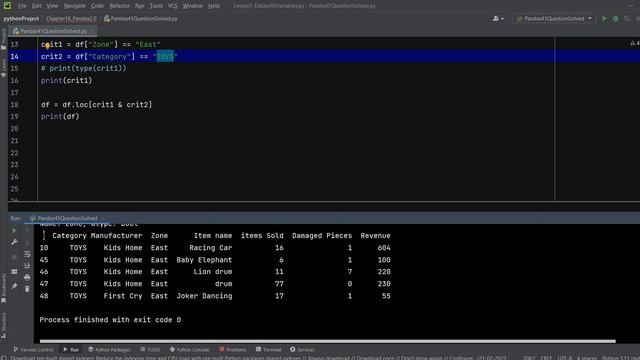Open the Code menu
Viewport: 640px width, 360px height.
click(x=97, y=6)
